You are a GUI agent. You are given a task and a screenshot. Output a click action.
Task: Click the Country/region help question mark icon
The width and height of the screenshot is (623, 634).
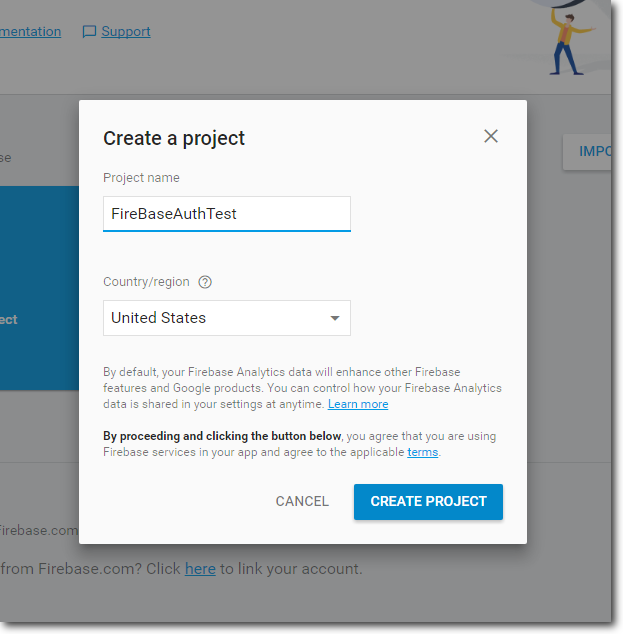(x=206, y=282)
